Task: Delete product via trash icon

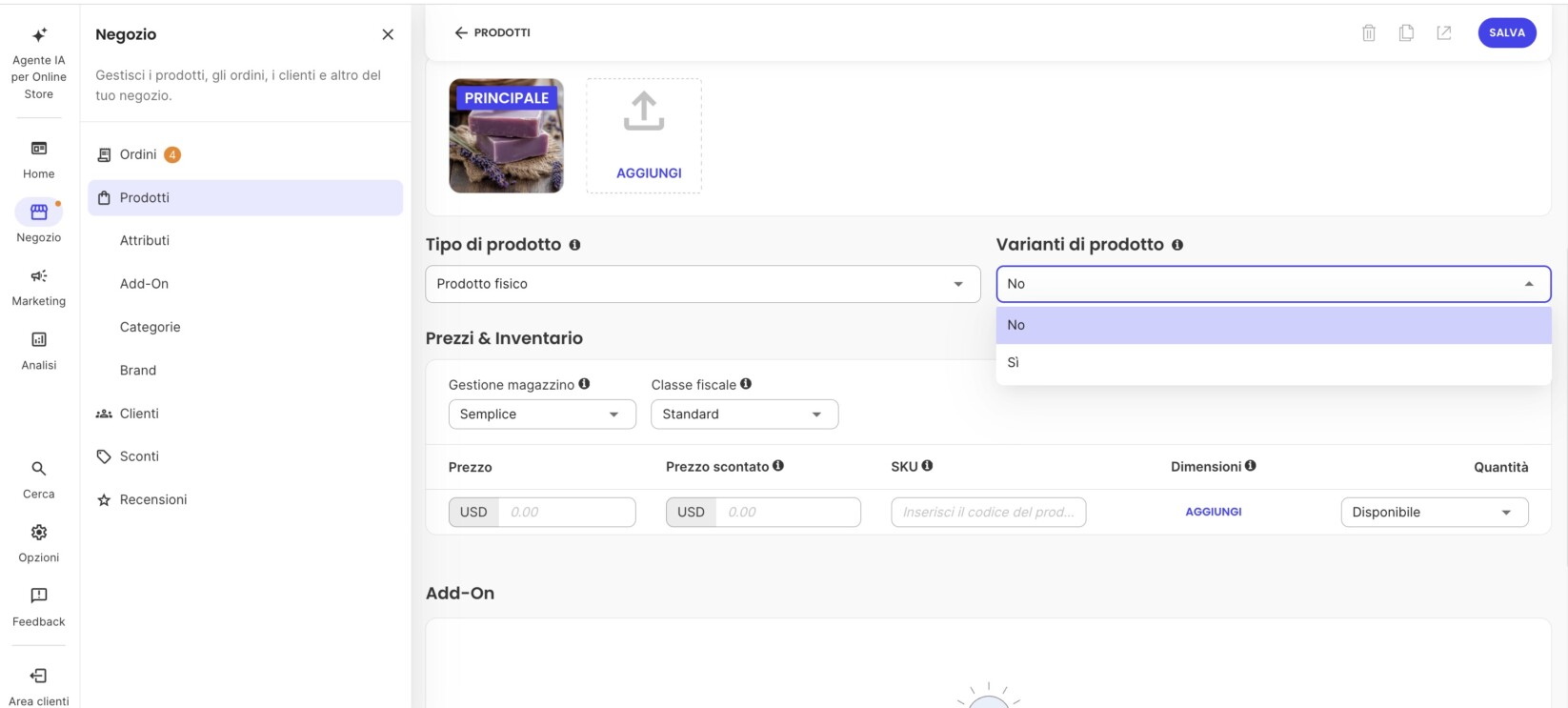Action: pyautogui.click(x=1369, y=32)
